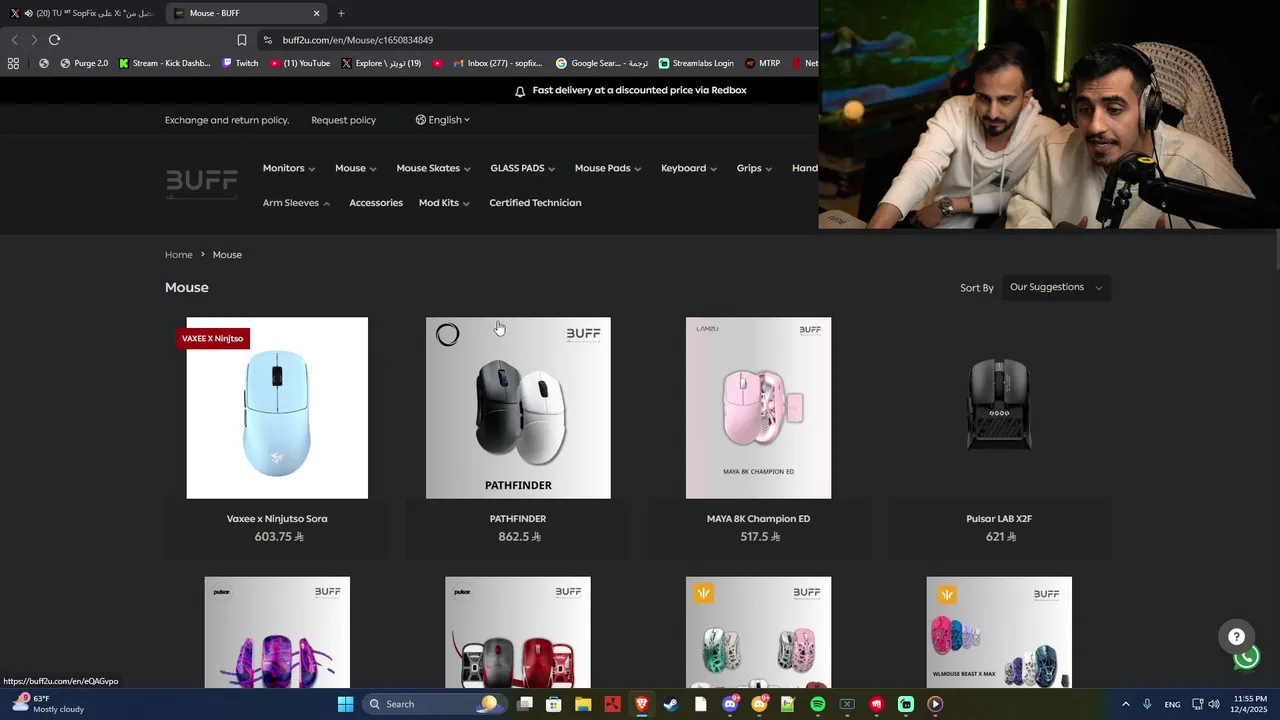Open Microsoft Store from the taskbar
This screenshot has height=720, width=1280.
click(x=554, y=704)
